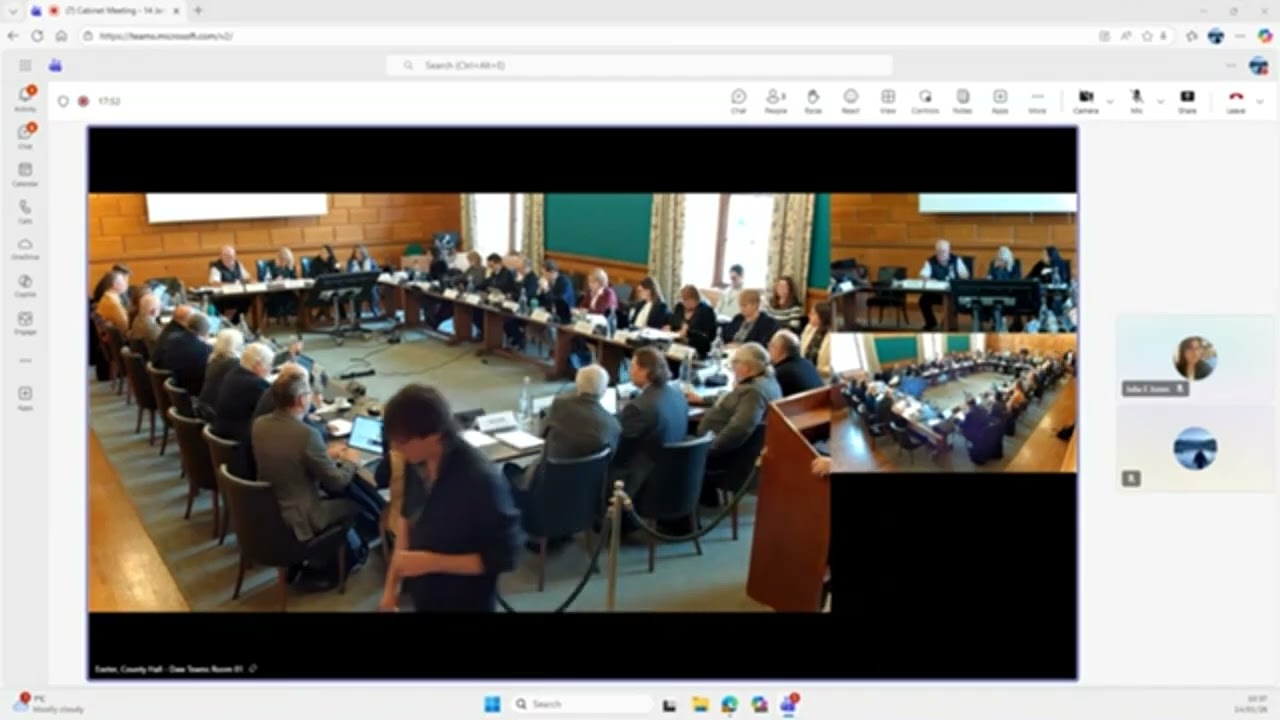Open Copilot in the left sidebar
The image size is (1280, 720).
[25, 285]
